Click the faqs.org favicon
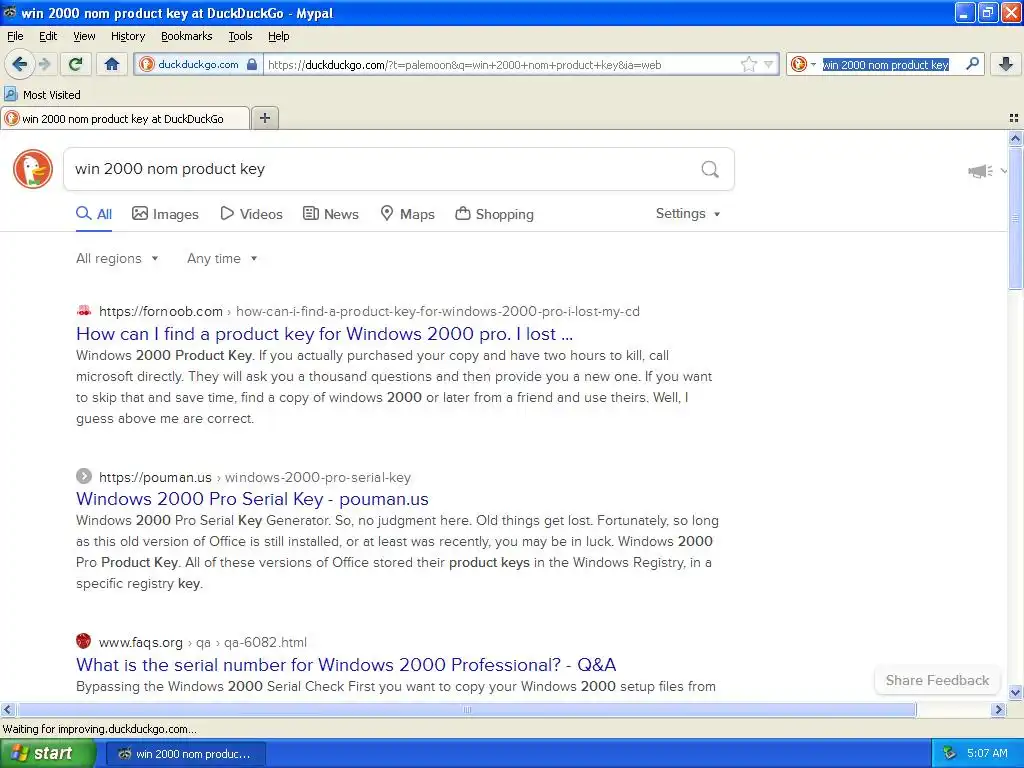This screenshot has height=768, width=1024. point(84,641)
